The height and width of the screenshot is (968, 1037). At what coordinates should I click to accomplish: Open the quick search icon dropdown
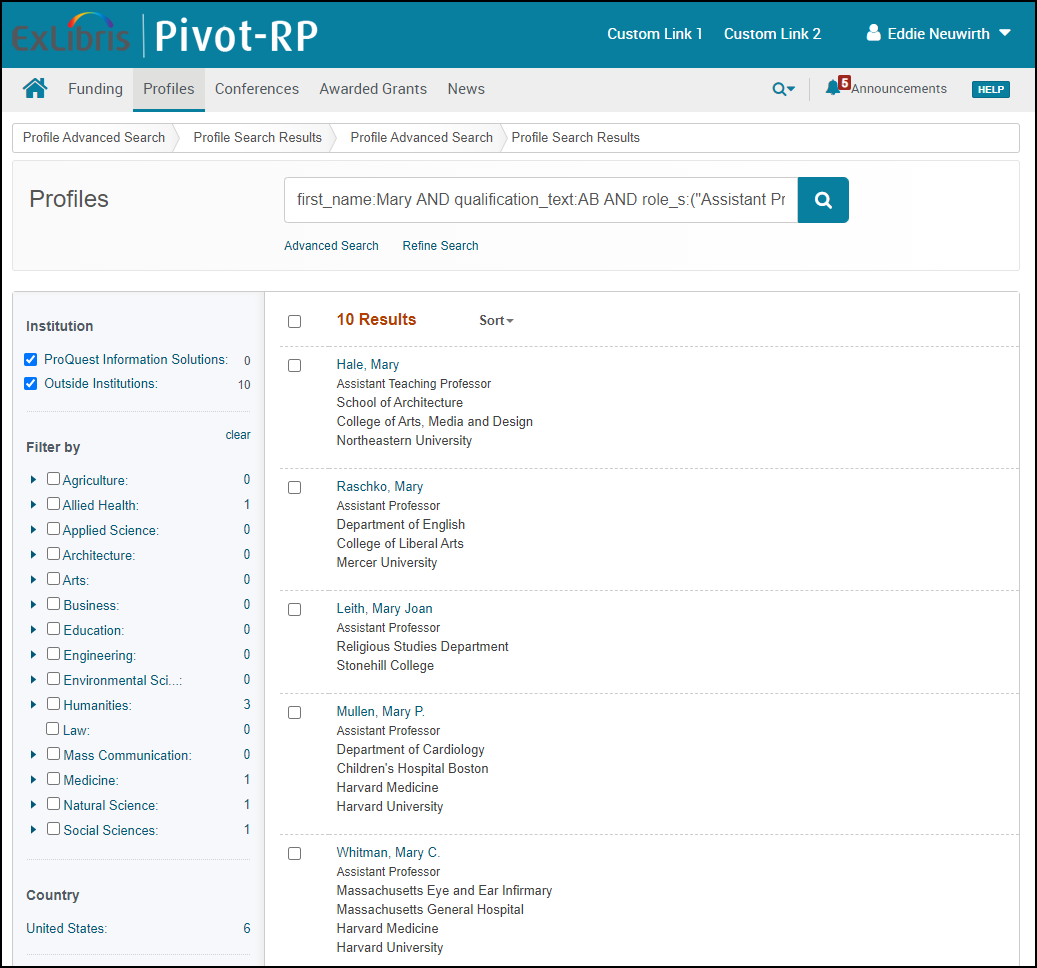(x=783, y=89)
